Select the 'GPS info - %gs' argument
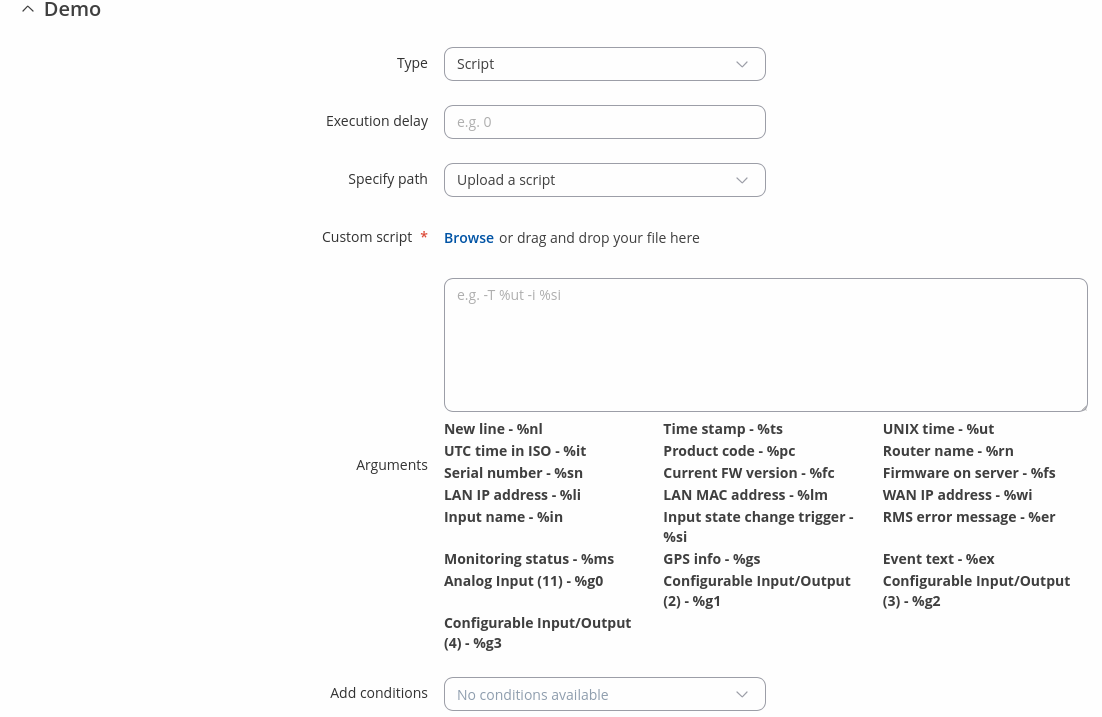 tap(711, 559)
